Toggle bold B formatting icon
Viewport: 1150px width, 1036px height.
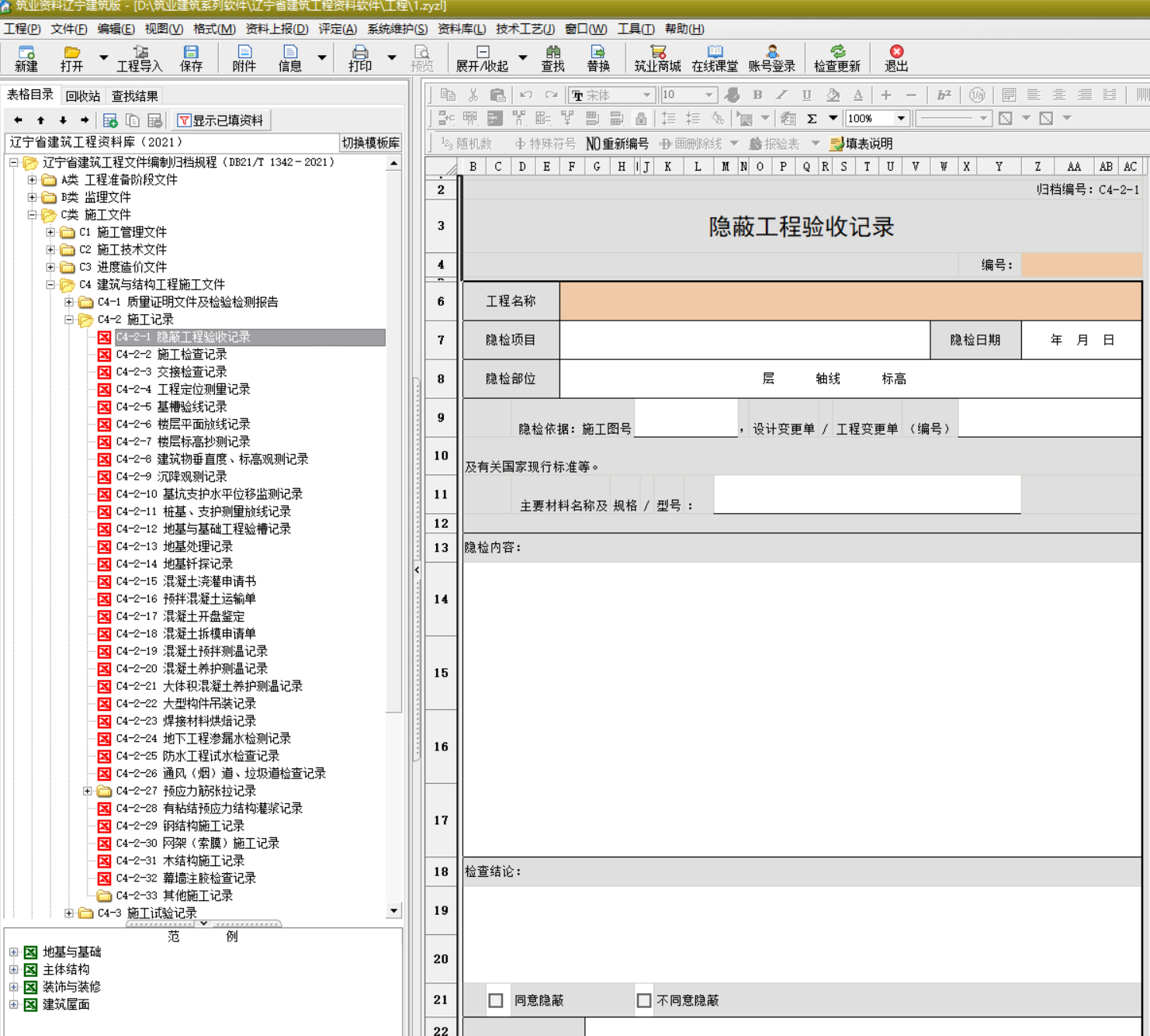(x=757, y=95)
